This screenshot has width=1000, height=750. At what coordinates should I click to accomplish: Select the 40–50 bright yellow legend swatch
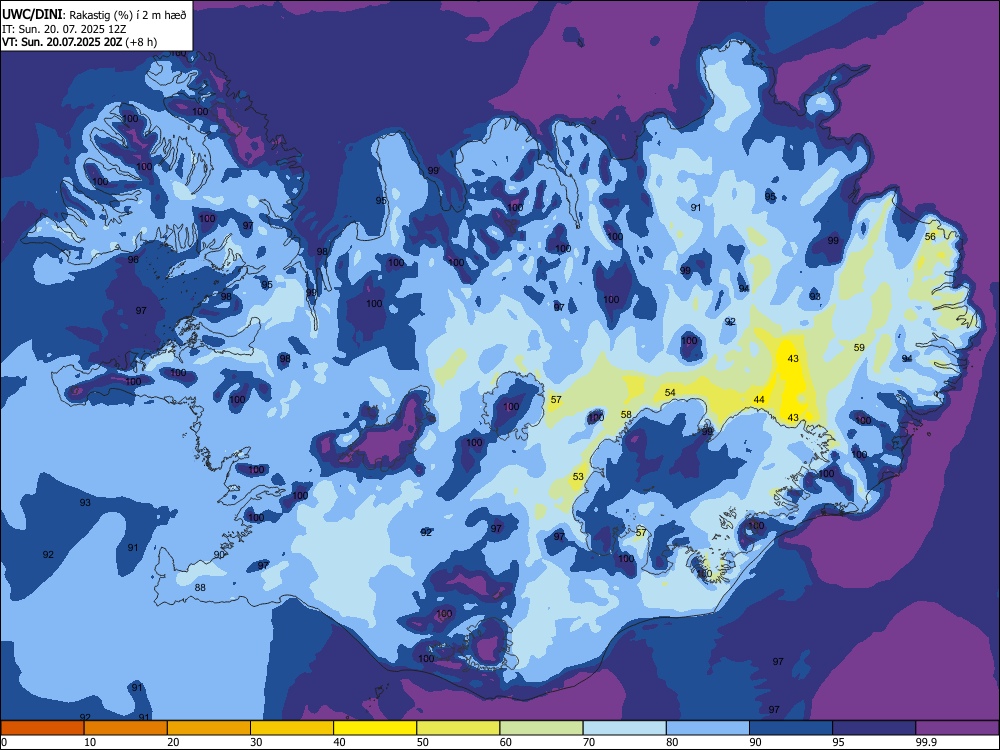click(375, 728)
